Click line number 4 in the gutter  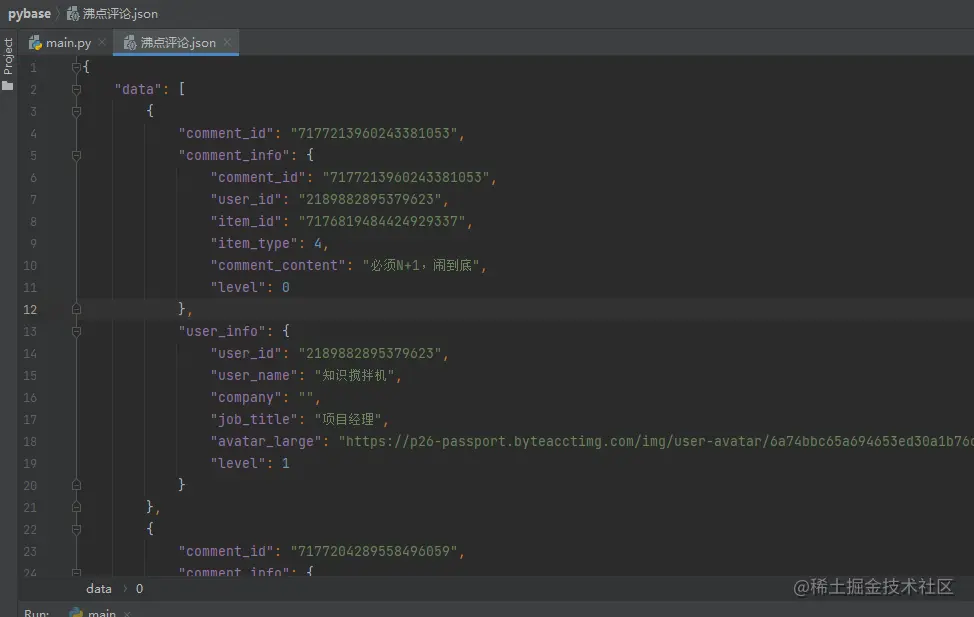33,134
